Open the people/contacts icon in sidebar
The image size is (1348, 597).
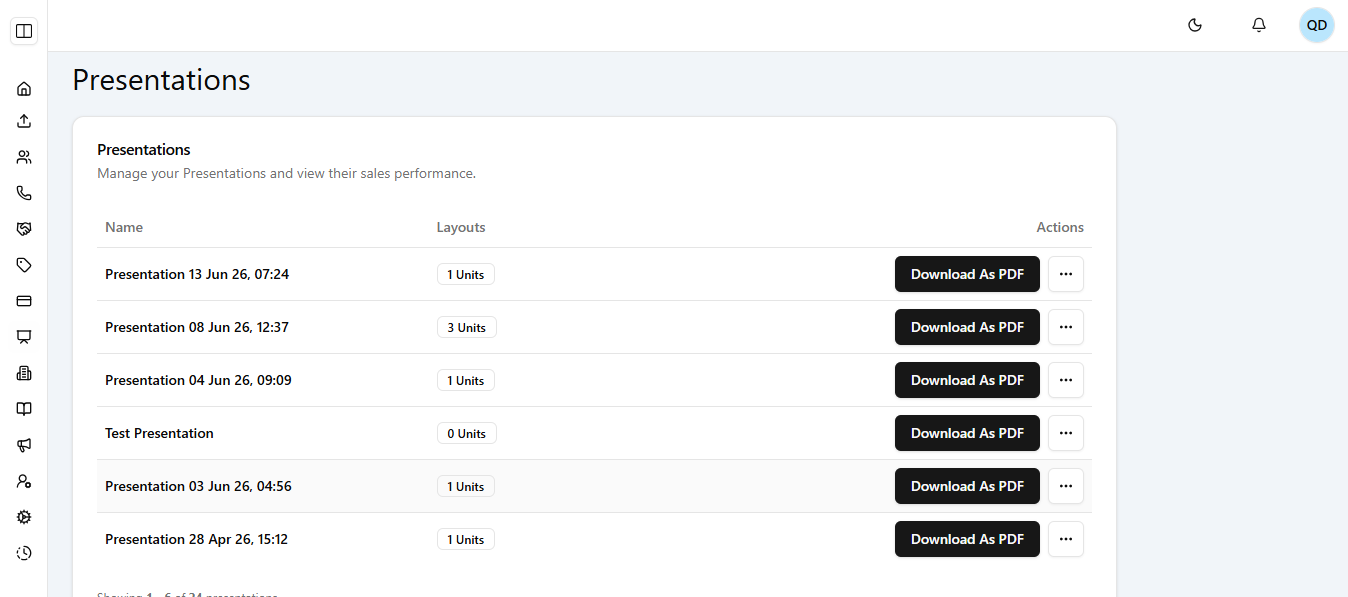coord(24,157)
